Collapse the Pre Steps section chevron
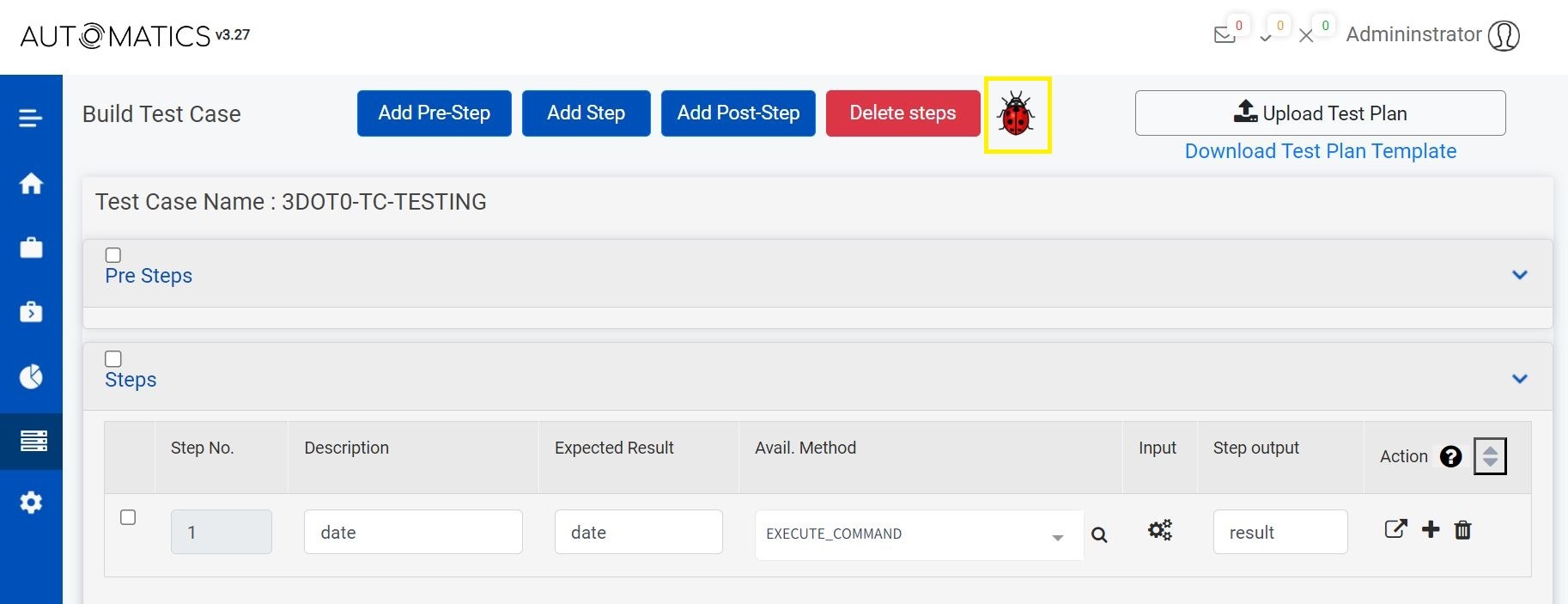1568x604 pixels. [1519, 275]
